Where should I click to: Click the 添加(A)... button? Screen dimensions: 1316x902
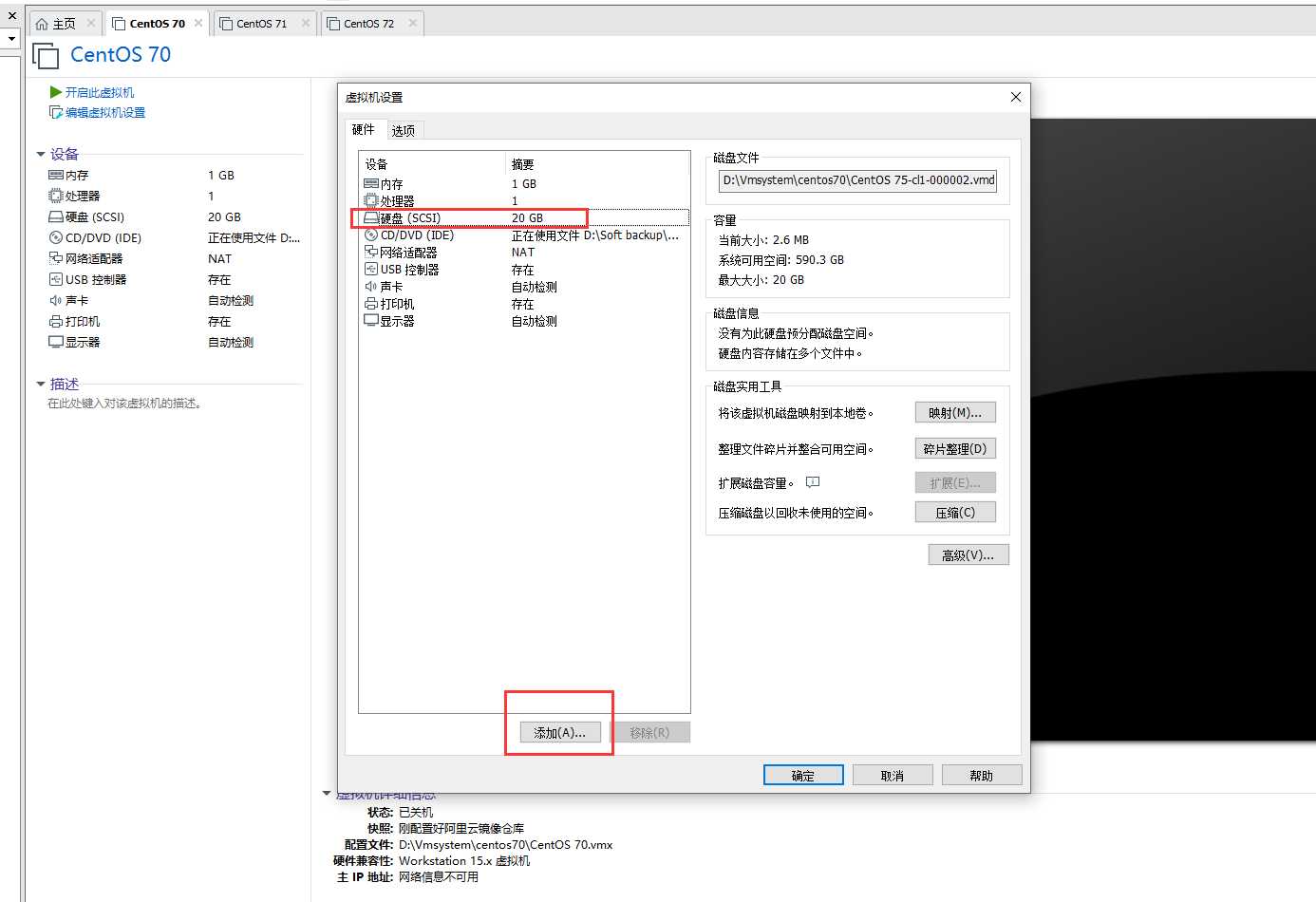click(559, 732)
